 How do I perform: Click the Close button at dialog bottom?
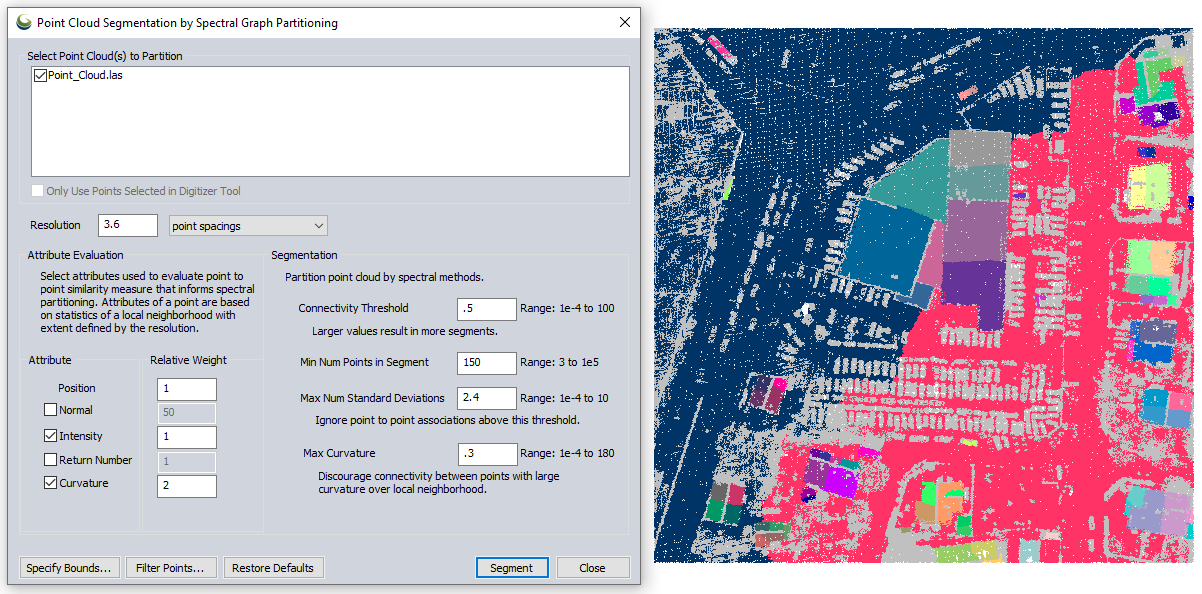[592, 568]
